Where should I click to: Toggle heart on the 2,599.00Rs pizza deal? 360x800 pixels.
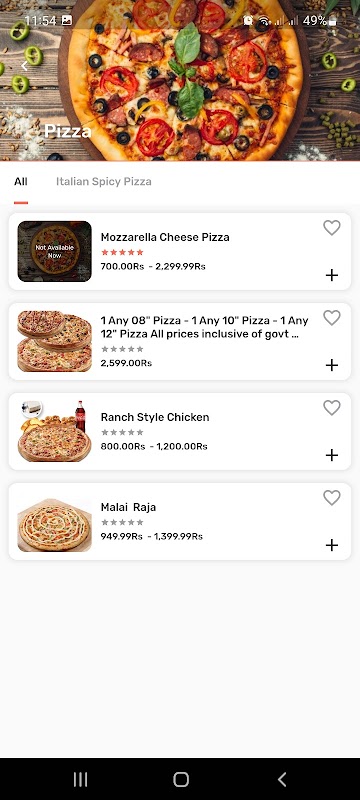332,318
